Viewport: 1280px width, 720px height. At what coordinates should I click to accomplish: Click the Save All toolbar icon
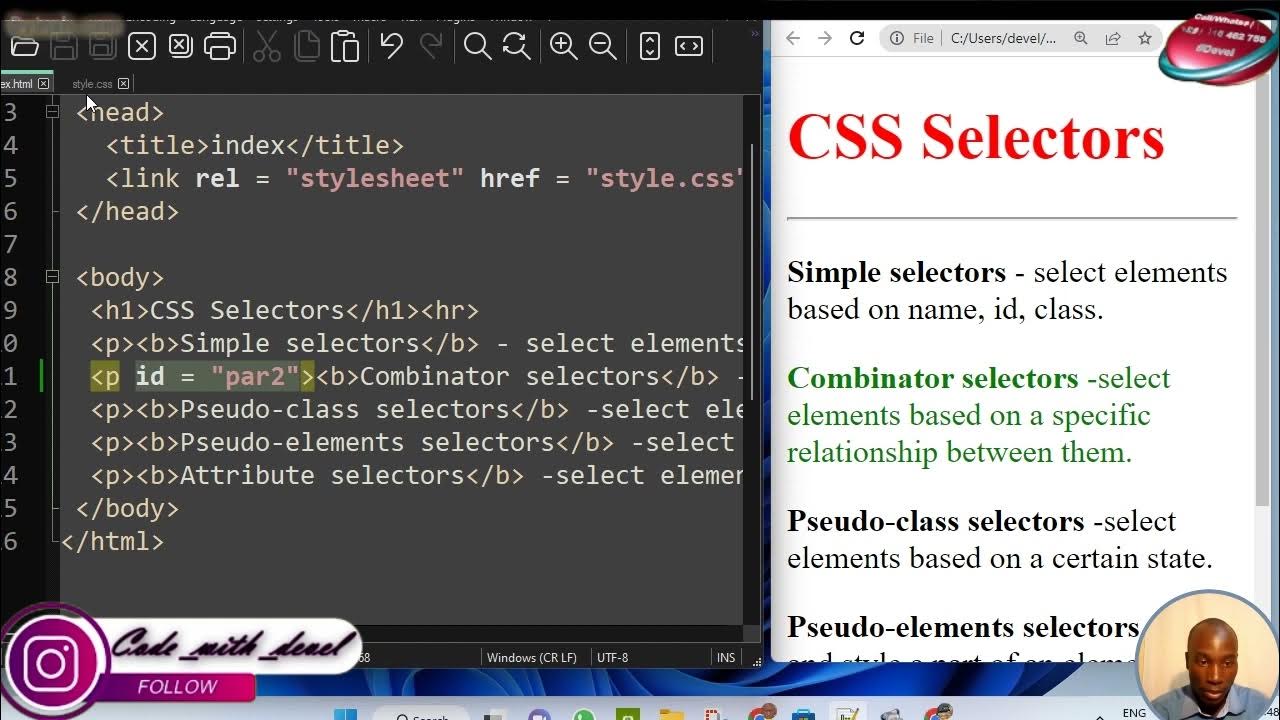102,46
